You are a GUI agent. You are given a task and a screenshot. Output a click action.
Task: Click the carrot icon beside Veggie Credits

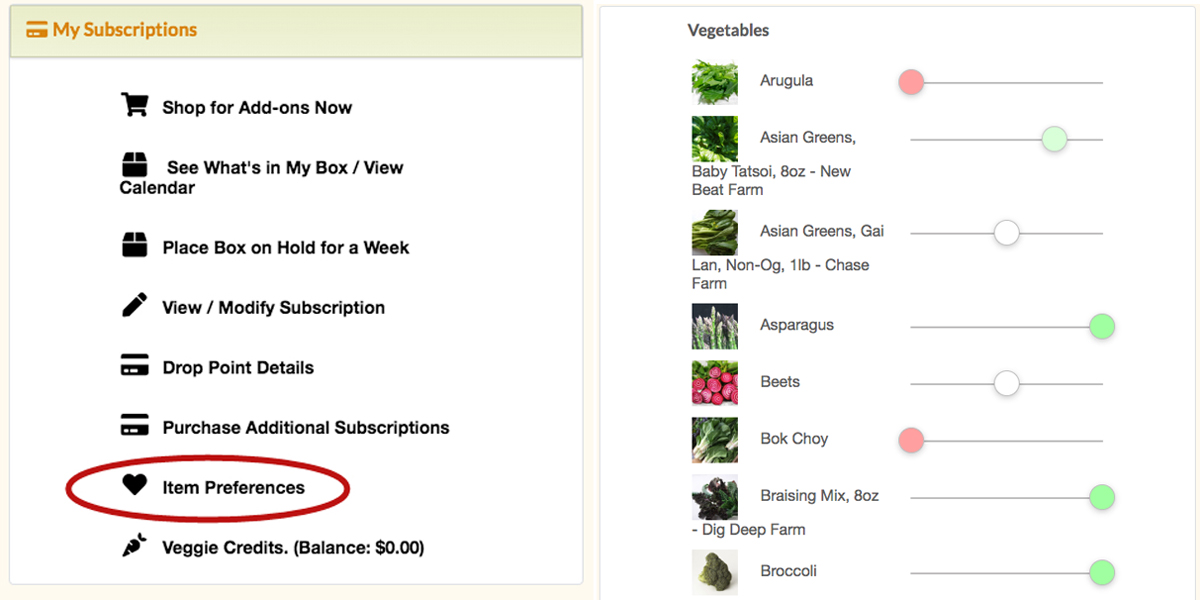coord(134,546)
